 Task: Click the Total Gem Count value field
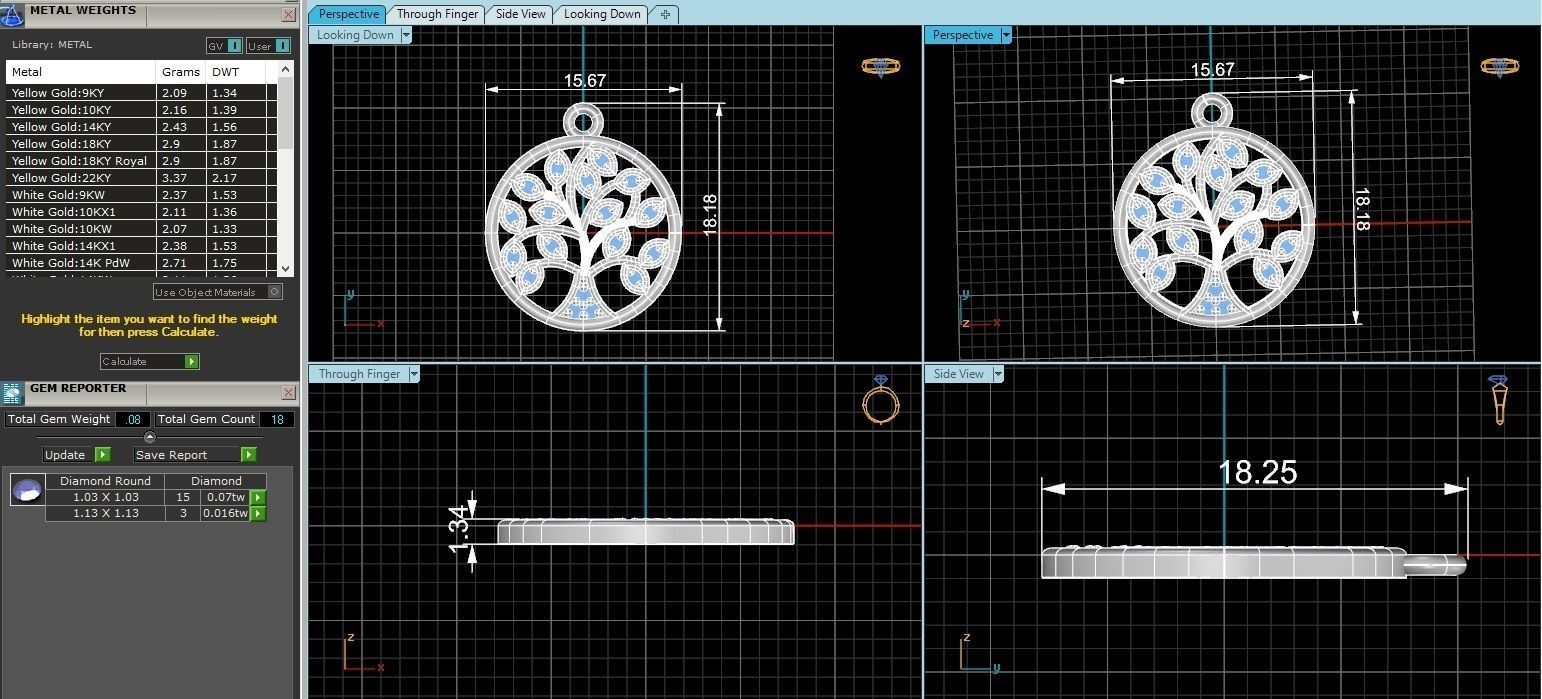(277, 420)
